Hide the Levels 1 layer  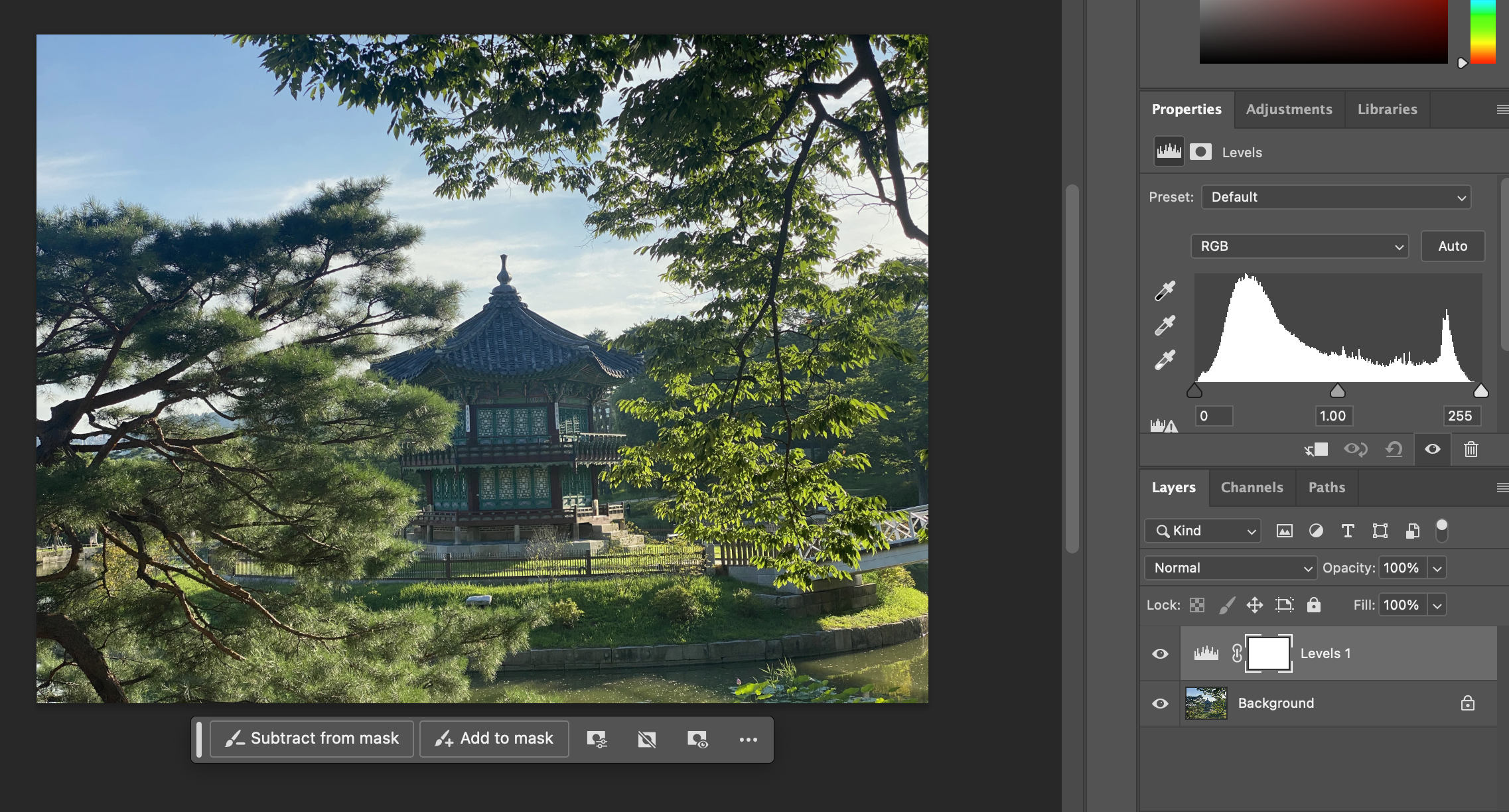pos(1160,653)
